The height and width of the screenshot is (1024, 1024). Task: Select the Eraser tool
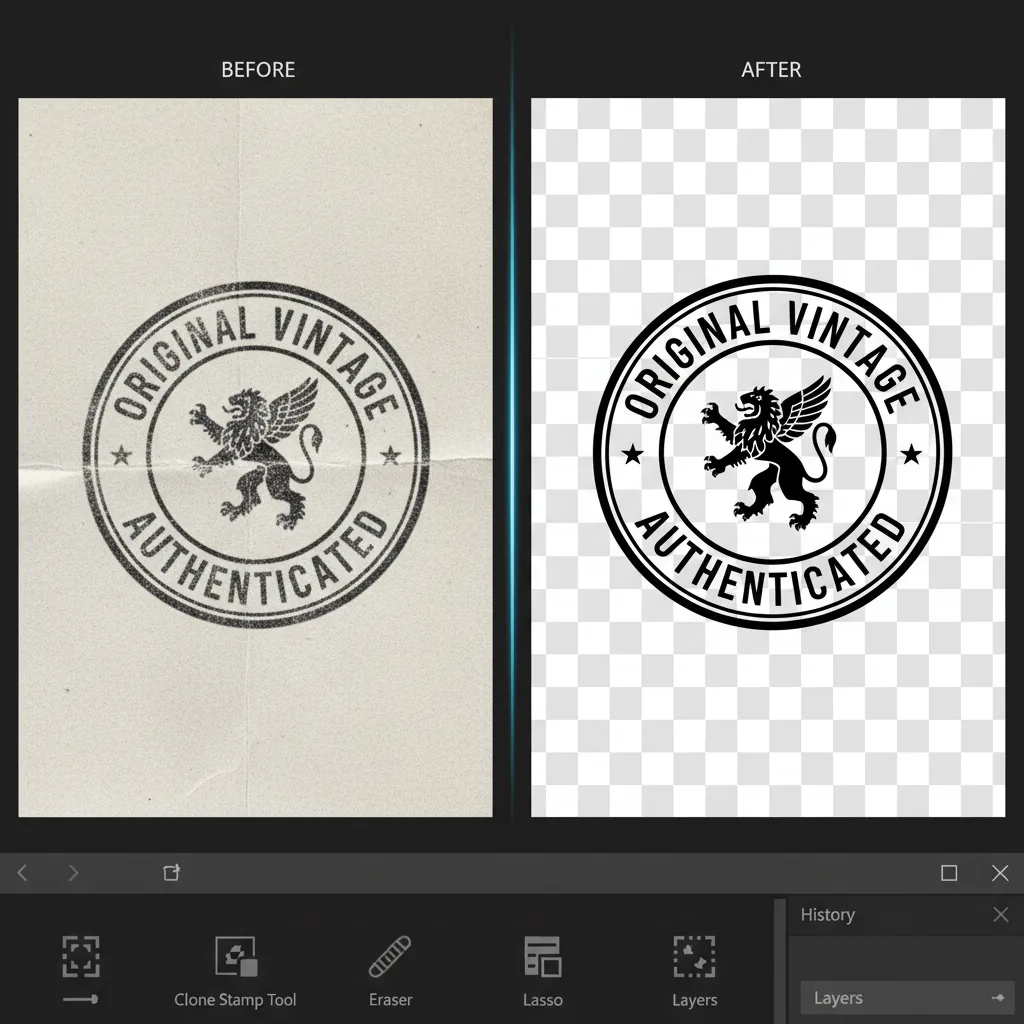[x=390, y=955]
